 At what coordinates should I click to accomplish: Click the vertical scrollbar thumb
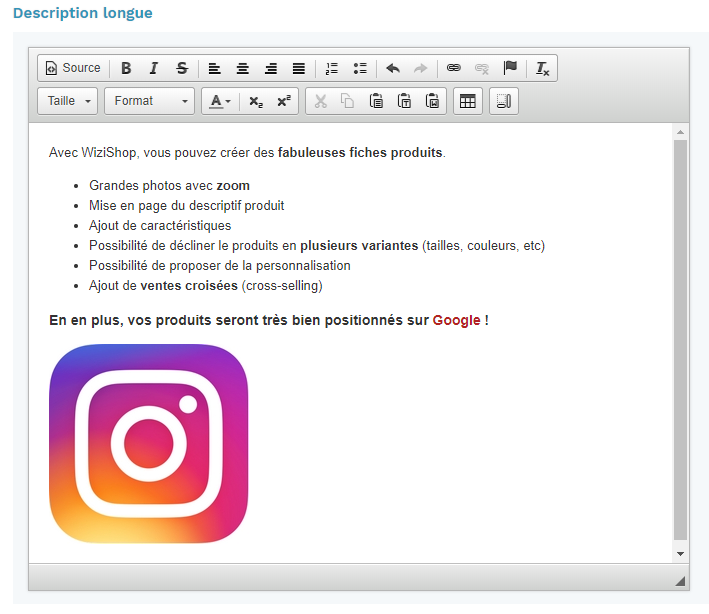tap(681, 340)
